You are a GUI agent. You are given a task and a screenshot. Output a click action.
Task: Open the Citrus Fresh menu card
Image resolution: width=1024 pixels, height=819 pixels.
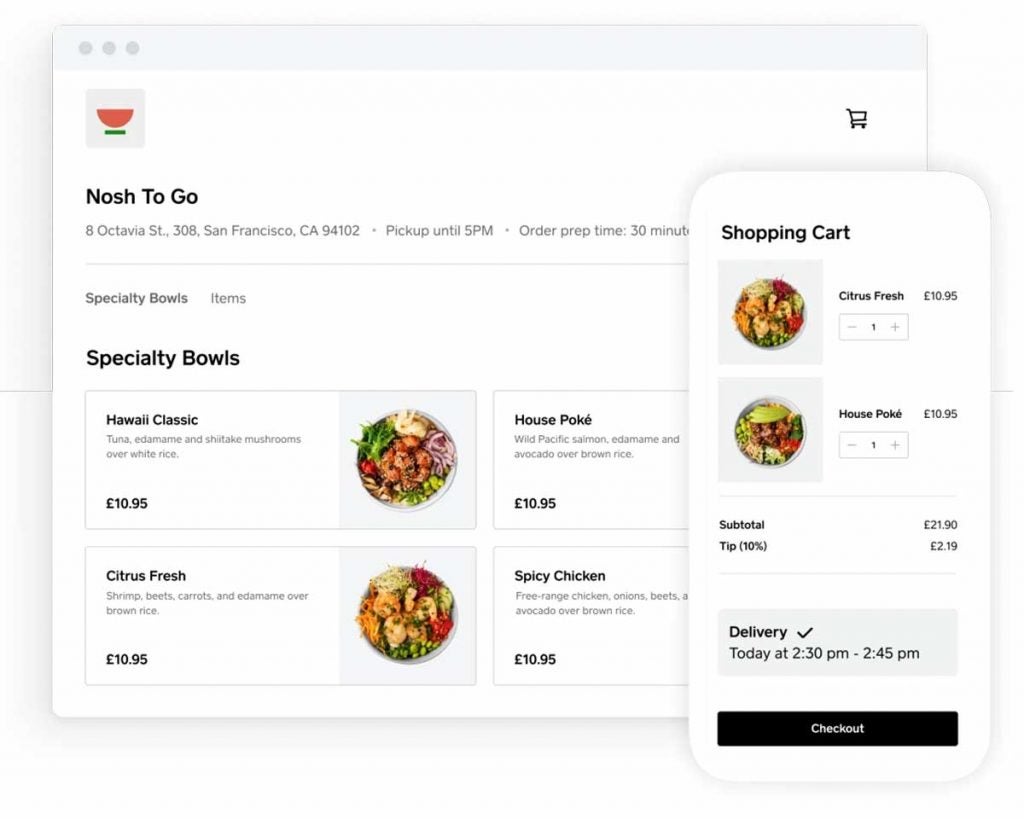tap(281, 616)
